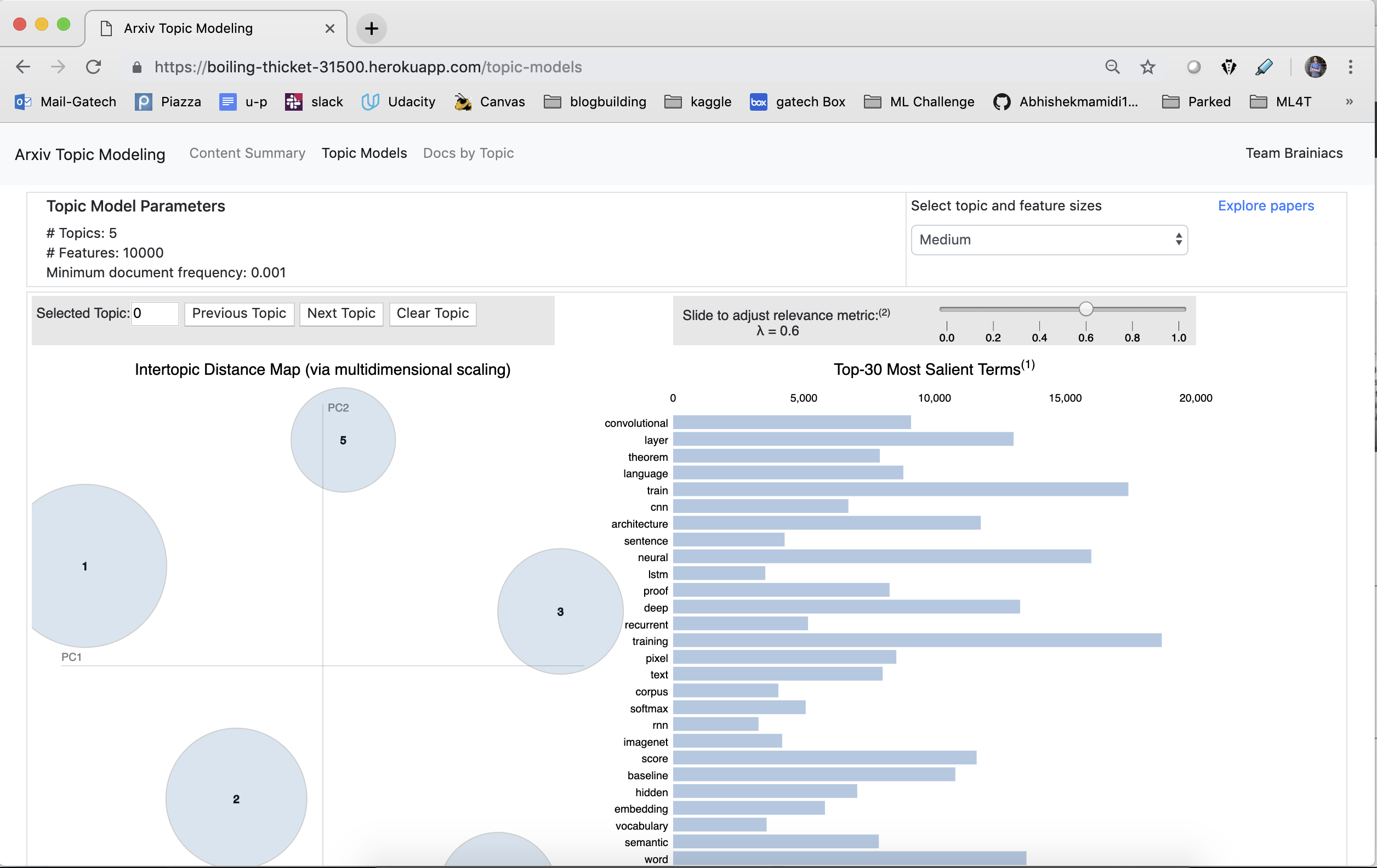Click the blue pen extension icon
Image resolution: width=1377 pixels, height=868 pixels.
coord(1264,67)
